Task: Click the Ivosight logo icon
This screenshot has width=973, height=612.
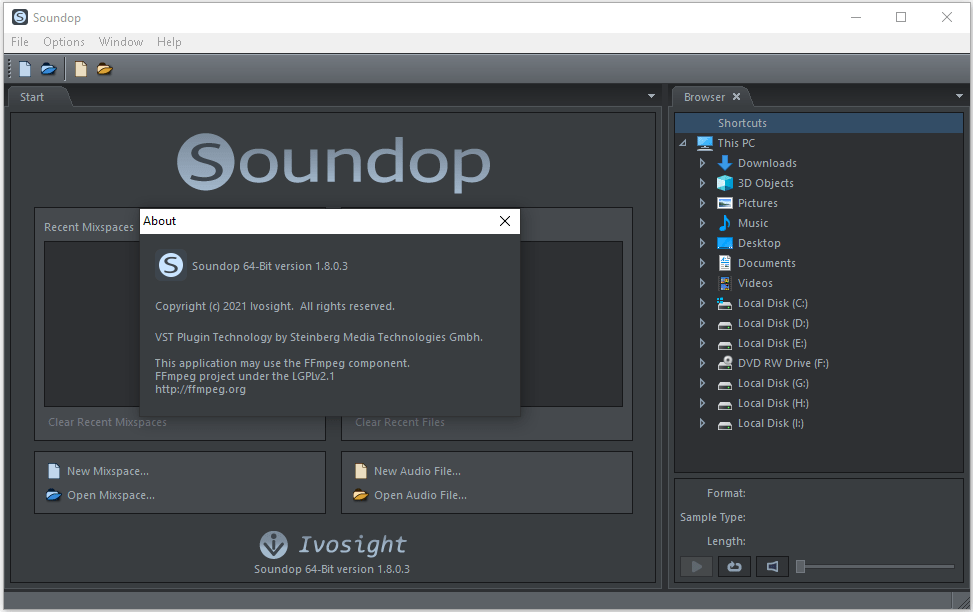Action: (274, 545)
